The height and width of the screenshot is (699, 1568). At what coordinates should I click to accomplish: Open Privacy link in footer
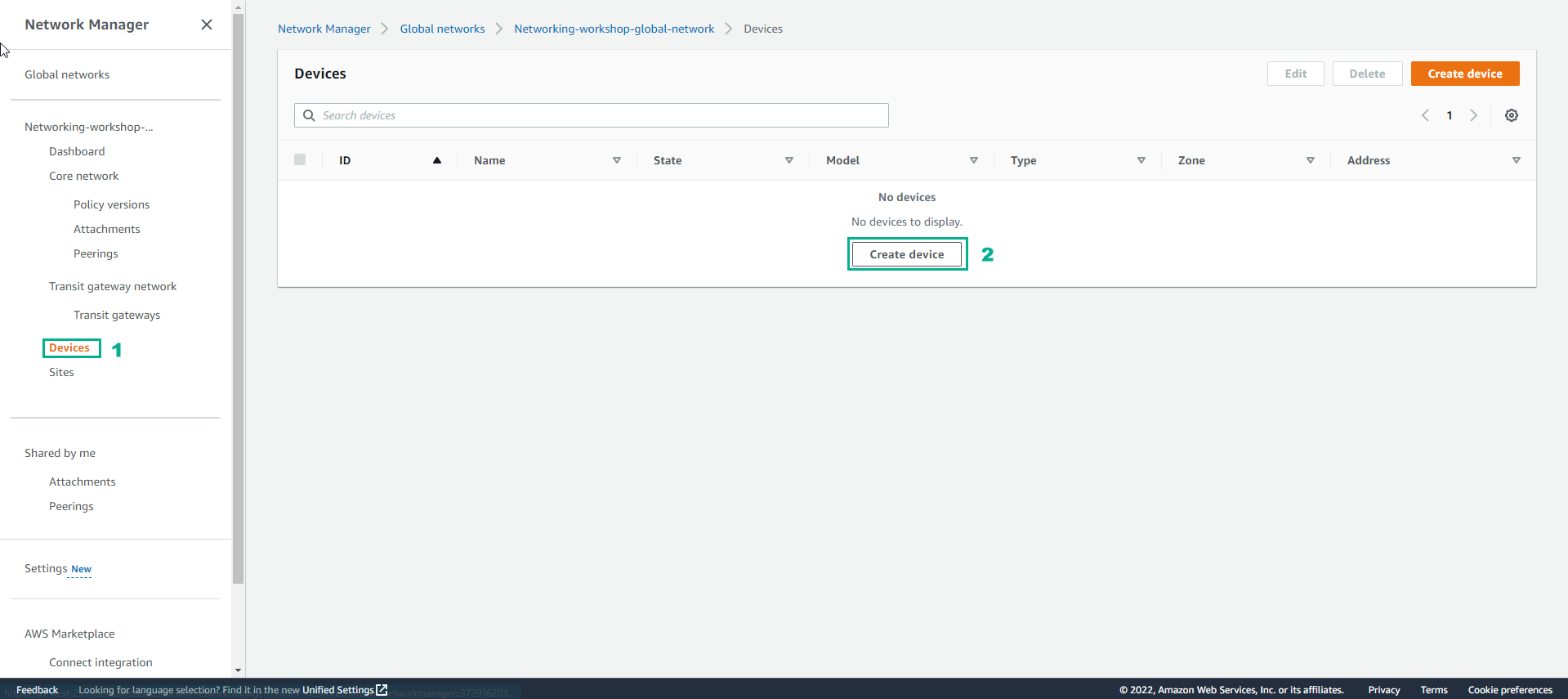pos(1384,690)
